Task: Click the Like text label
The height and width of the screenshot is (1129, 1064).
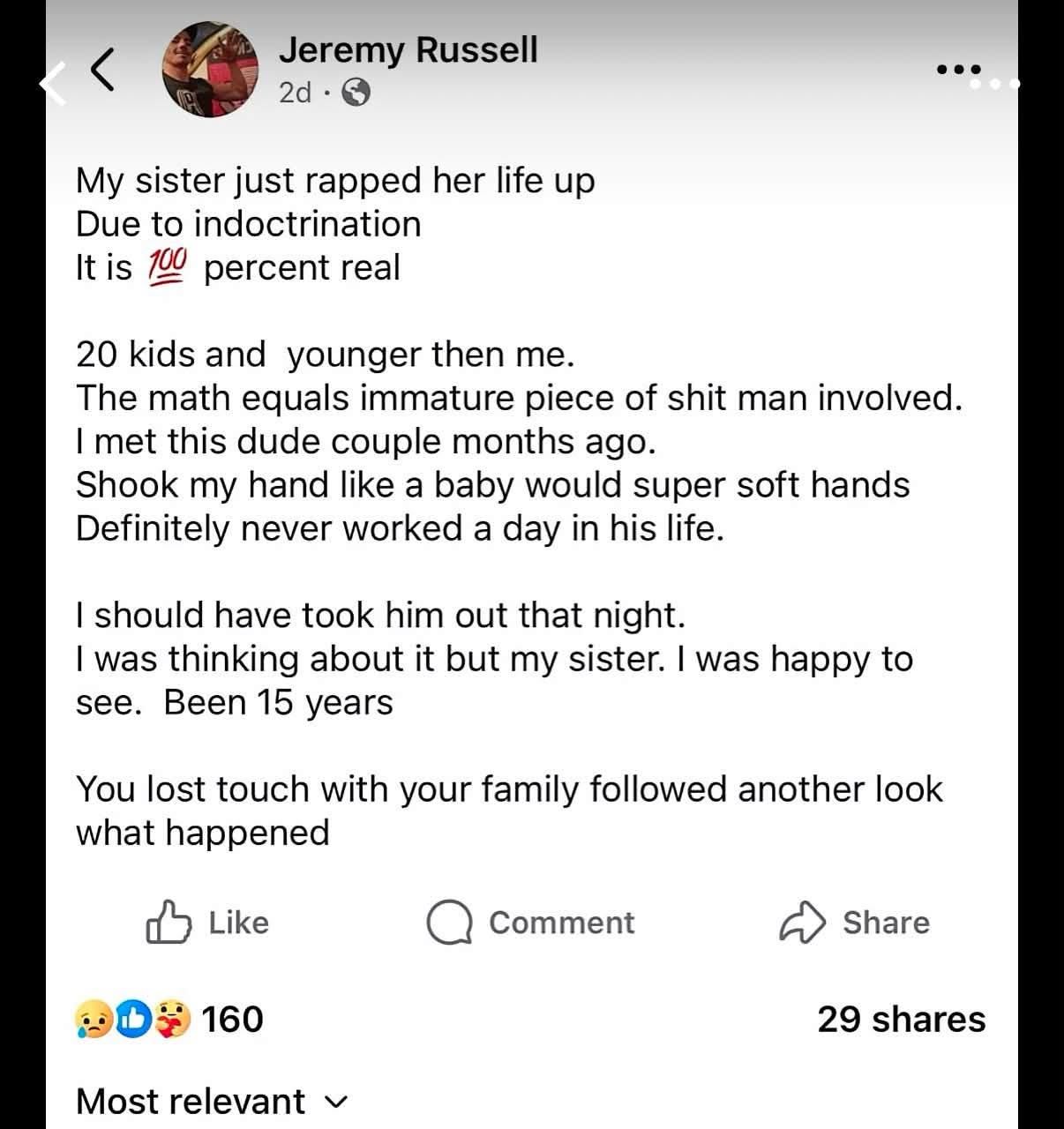Action: (238, 923)
